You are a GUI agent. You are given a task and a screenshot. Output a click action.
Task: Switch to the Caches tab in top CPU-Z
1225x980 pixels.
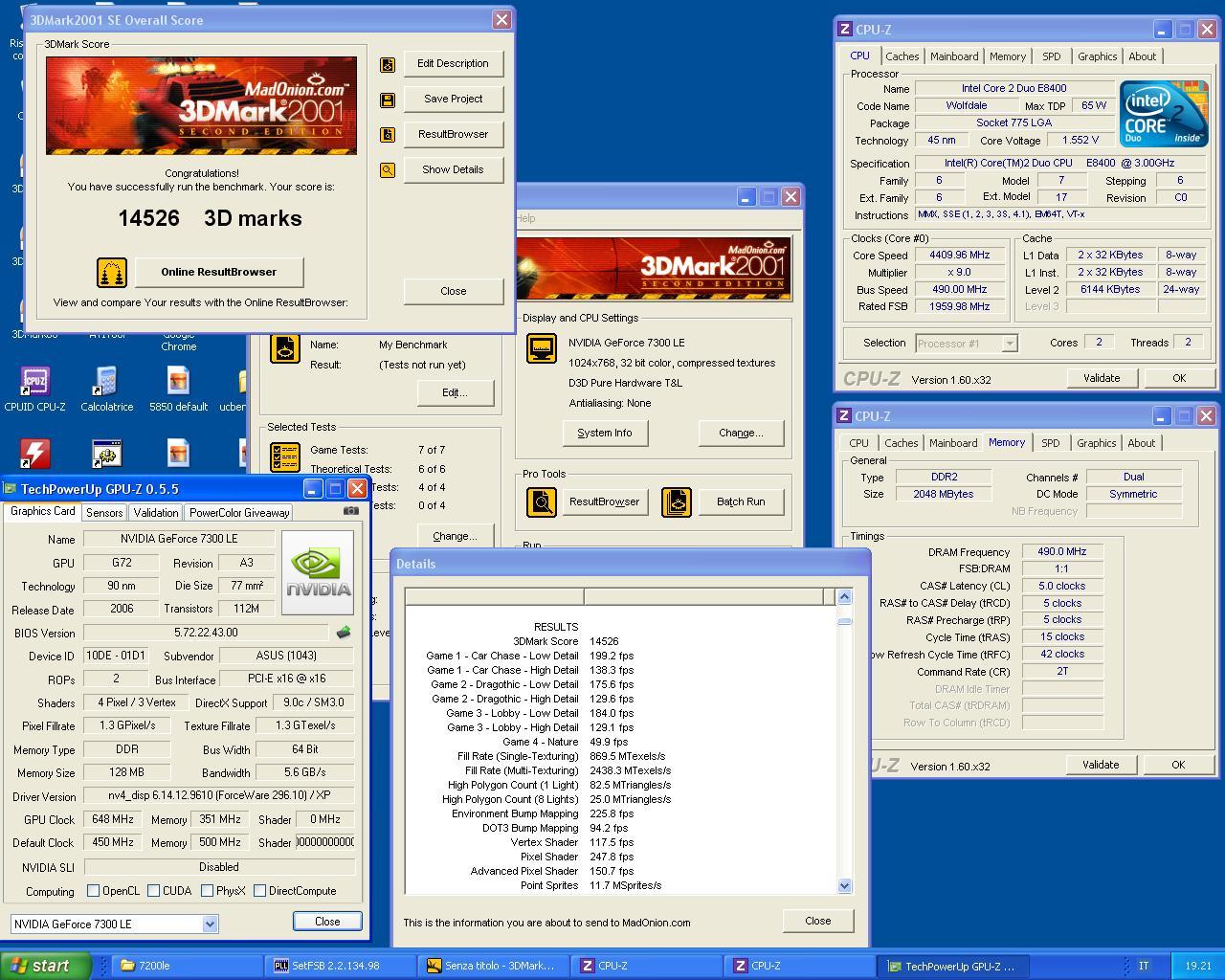click(902, 56)
